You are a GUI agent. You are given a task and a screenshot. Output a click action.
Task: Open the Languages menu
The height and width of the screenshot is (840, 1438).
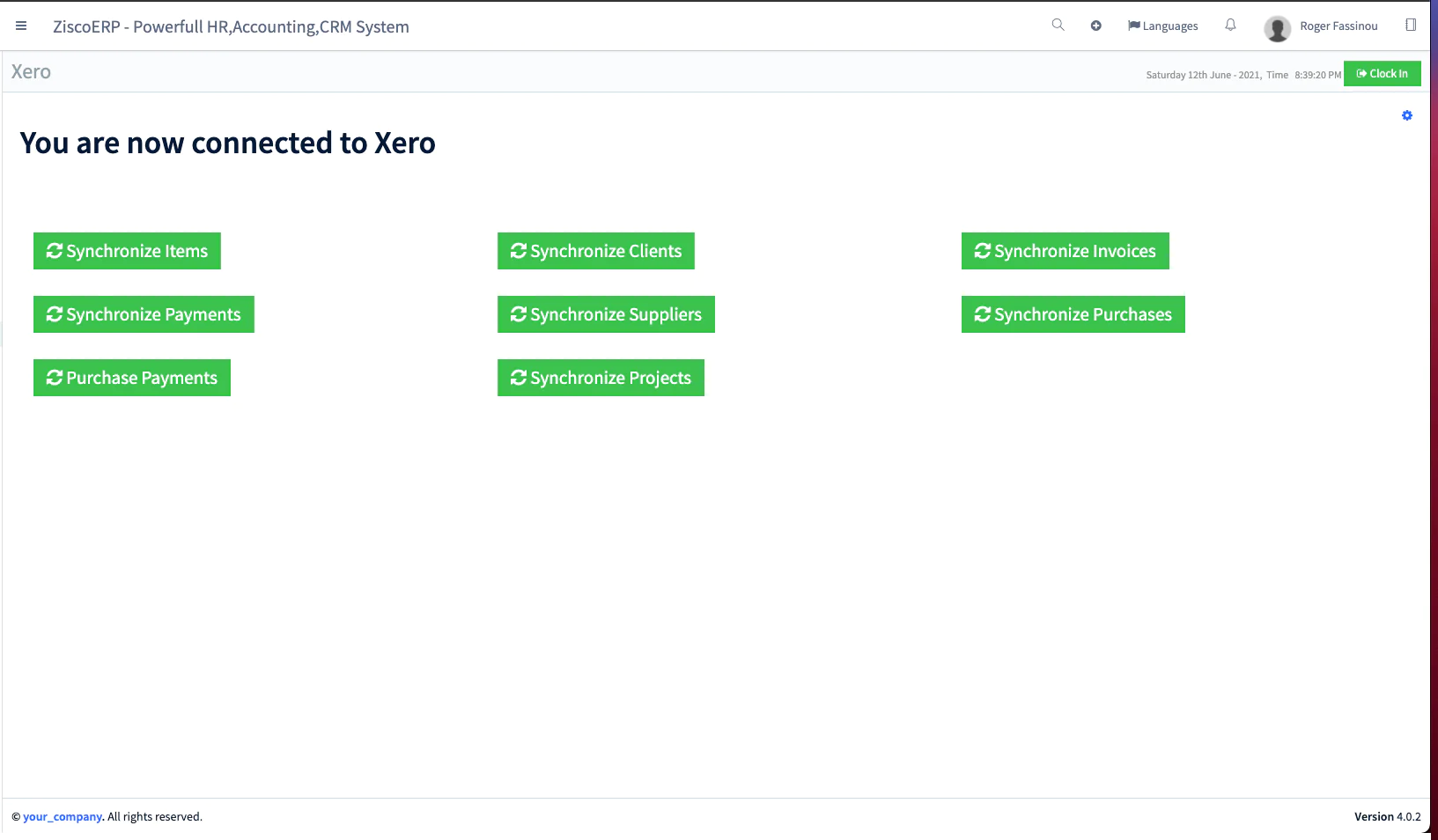[x=1162, y=26]
